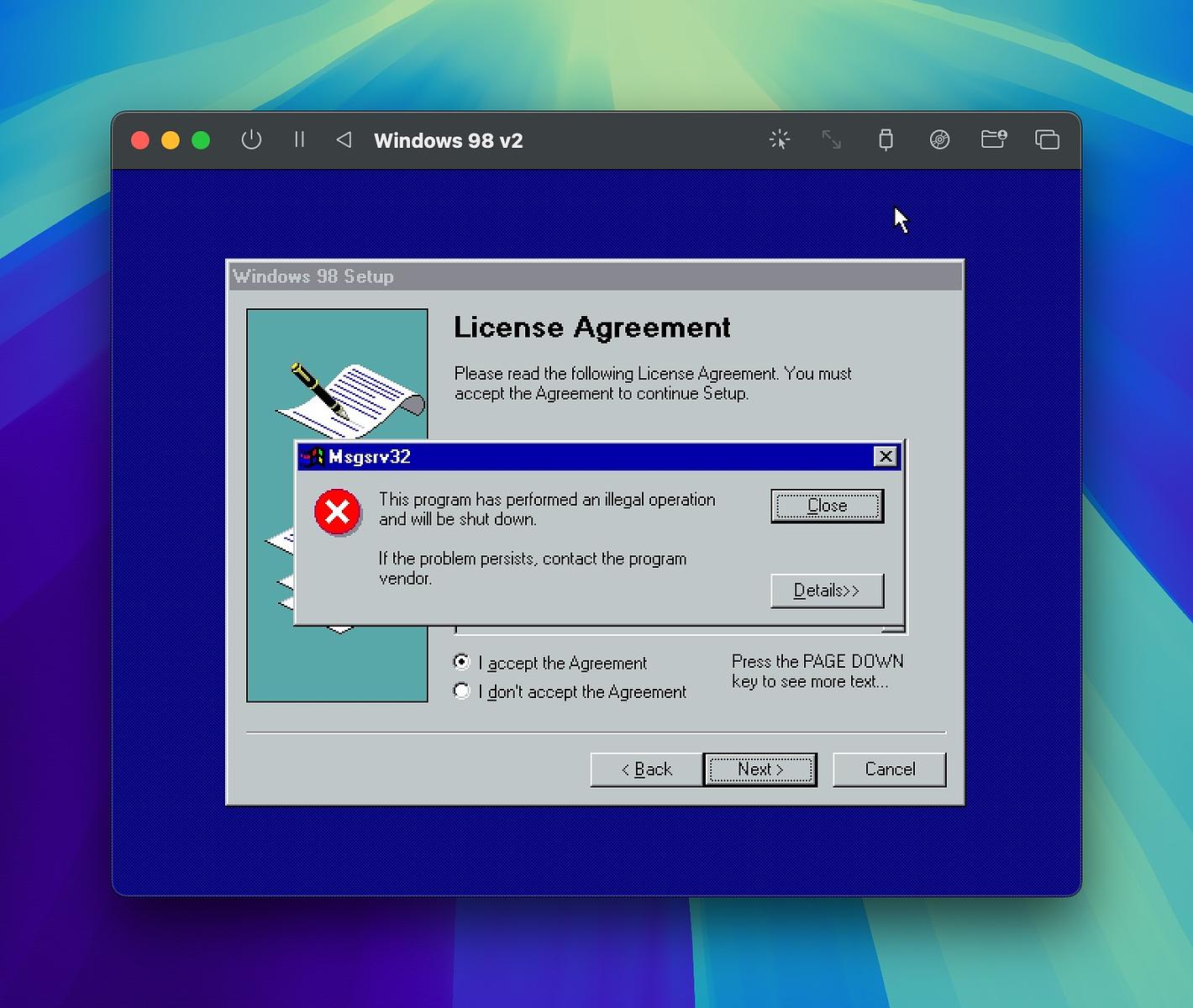Expand error info with Details>> button

point(827,591)
